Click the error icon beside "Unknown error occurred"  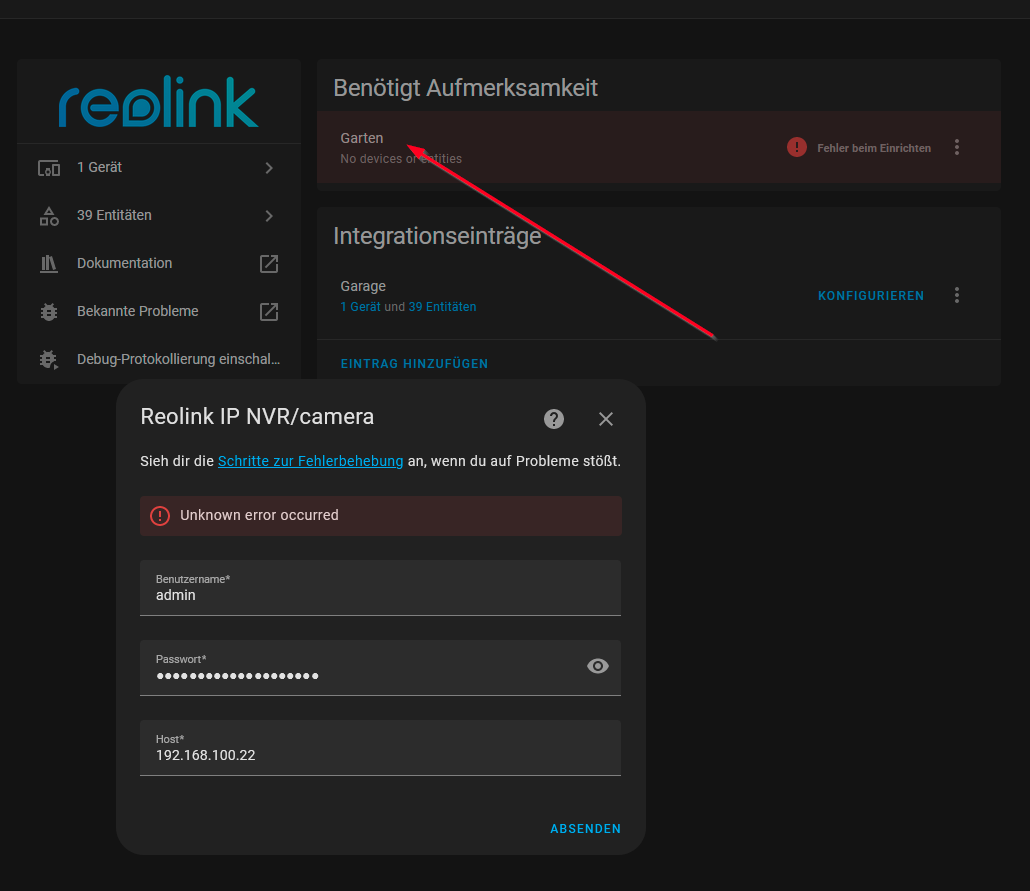(x=160, y=515)
